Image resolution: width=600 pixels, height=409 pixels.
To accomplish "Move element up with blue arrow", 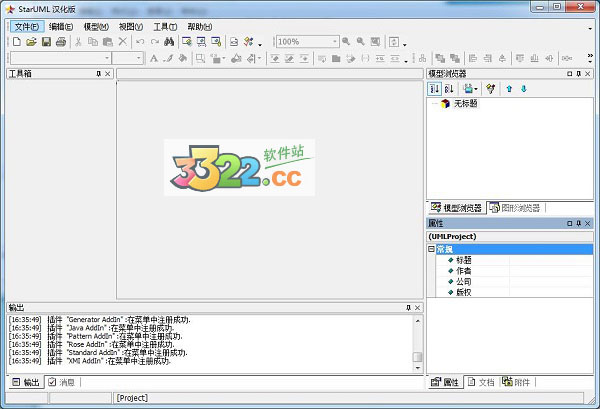I will click(509, 89).
